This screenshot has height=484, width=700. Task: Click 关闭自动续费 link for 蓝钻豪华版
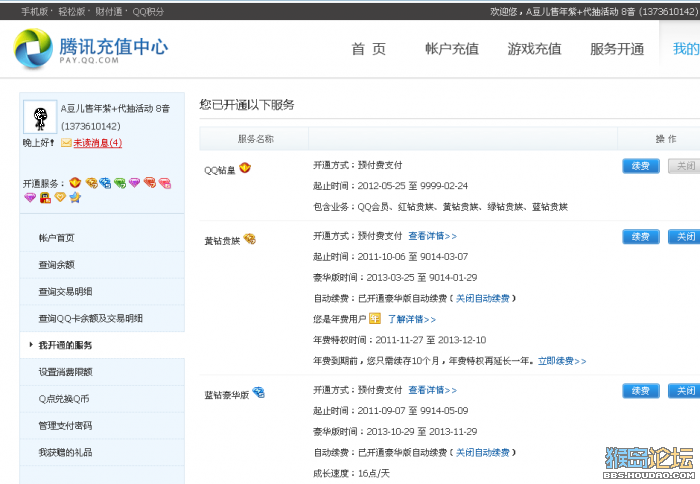point(483,452)
